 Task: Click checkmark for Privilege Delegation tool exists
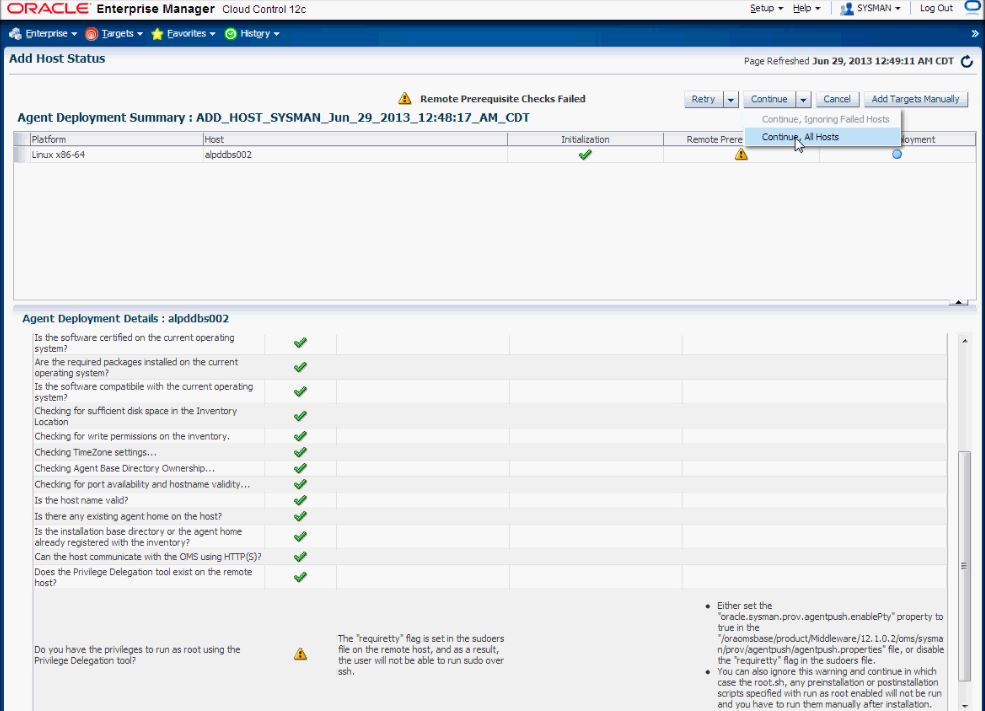click(300, 577)
